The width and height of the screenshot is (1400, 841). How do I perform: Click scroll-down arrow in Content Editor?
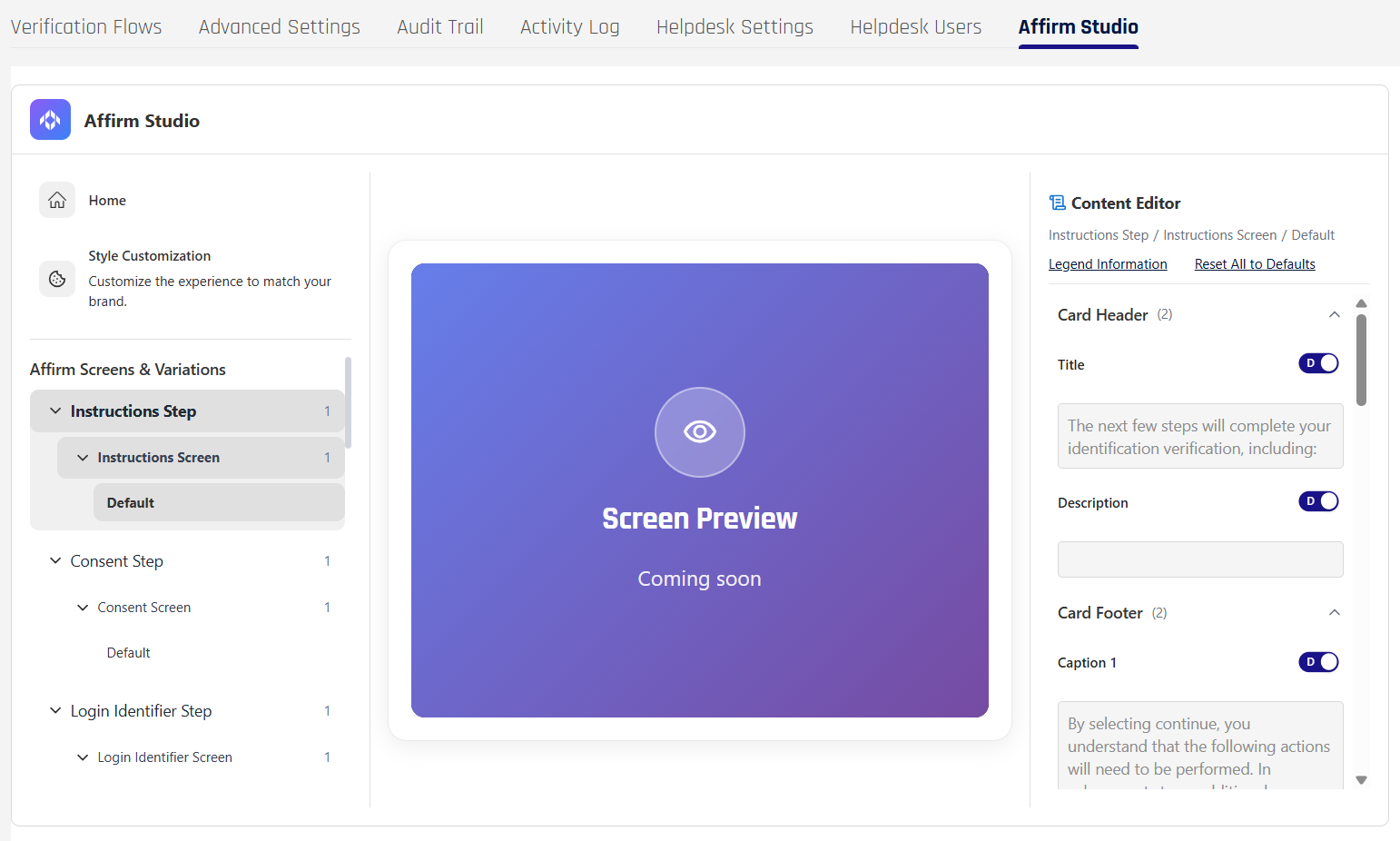click(1361, 779)
